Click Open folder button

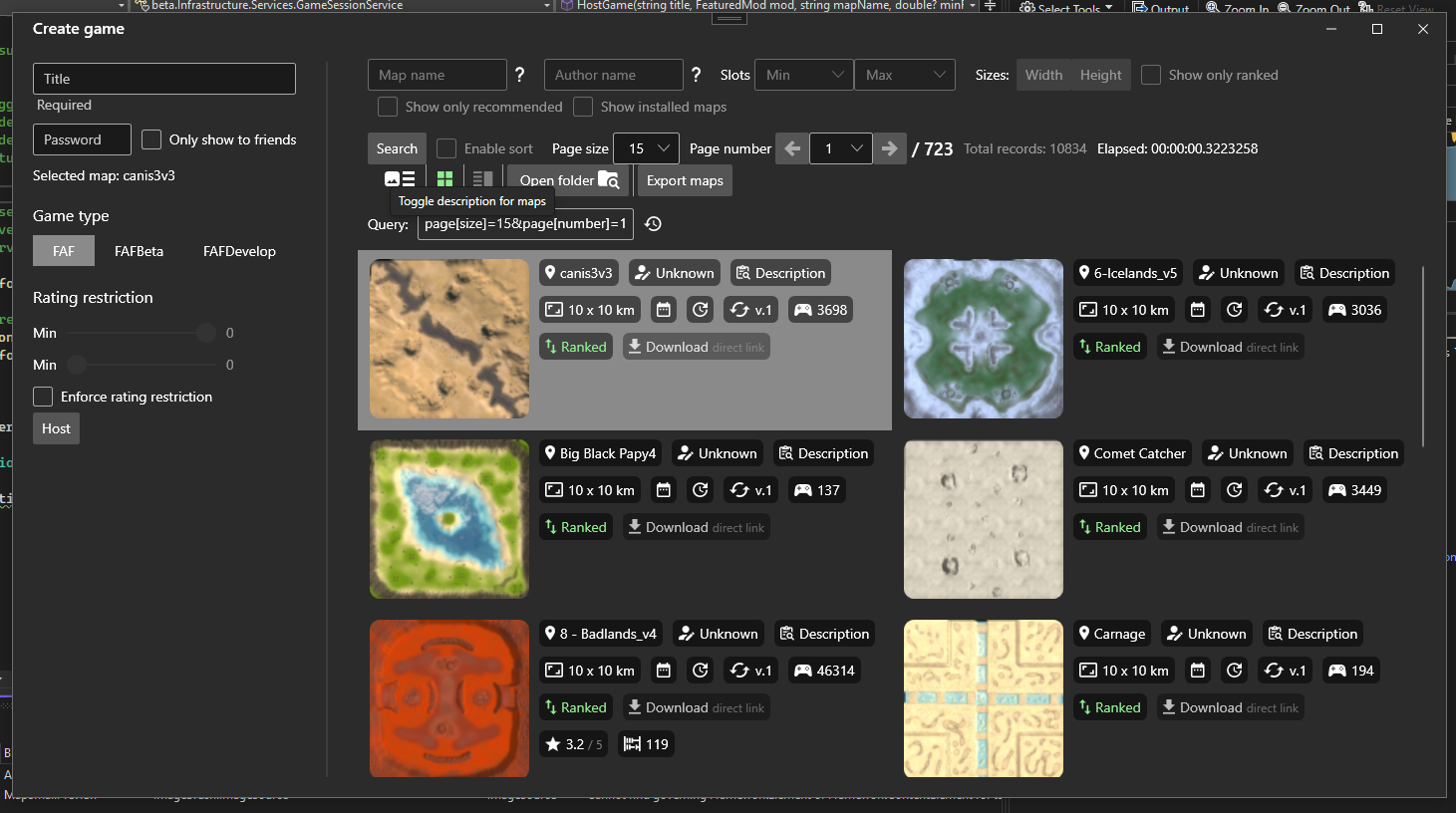tap(568, 180)
